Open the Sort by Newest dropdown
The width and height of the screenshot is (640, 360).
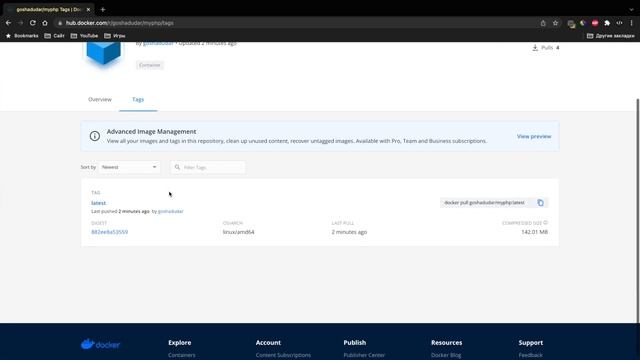pos(129,167)
